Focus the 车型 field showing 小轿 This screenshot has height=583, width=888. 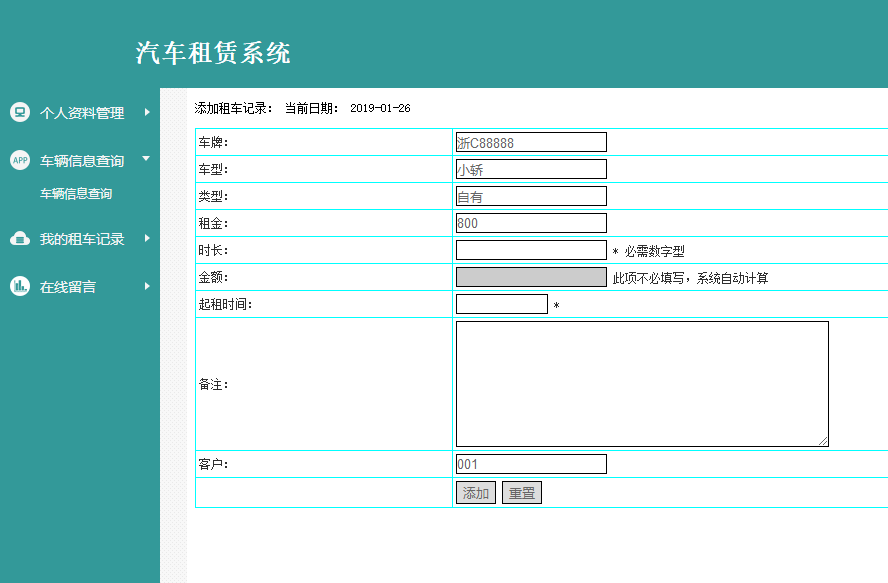pos(531,169)
